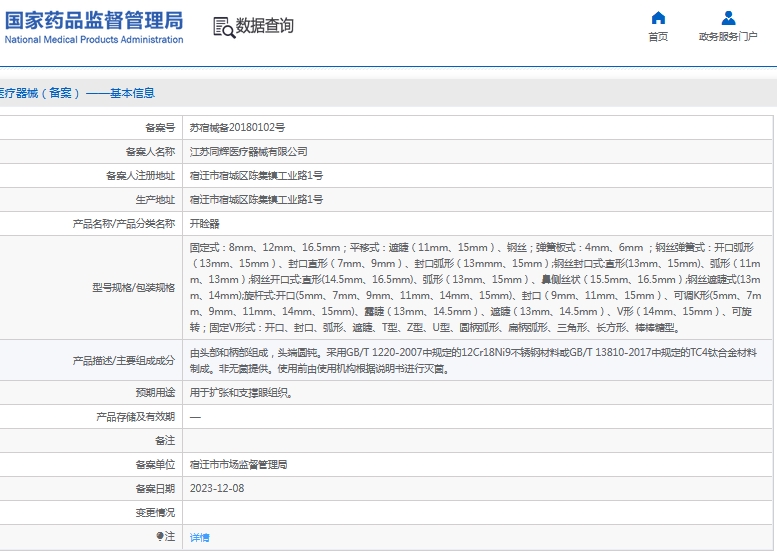Click the 备案日期 row label
Image resolution: width=777 pixels, height=557 pixels.
(x=155, y=489)
